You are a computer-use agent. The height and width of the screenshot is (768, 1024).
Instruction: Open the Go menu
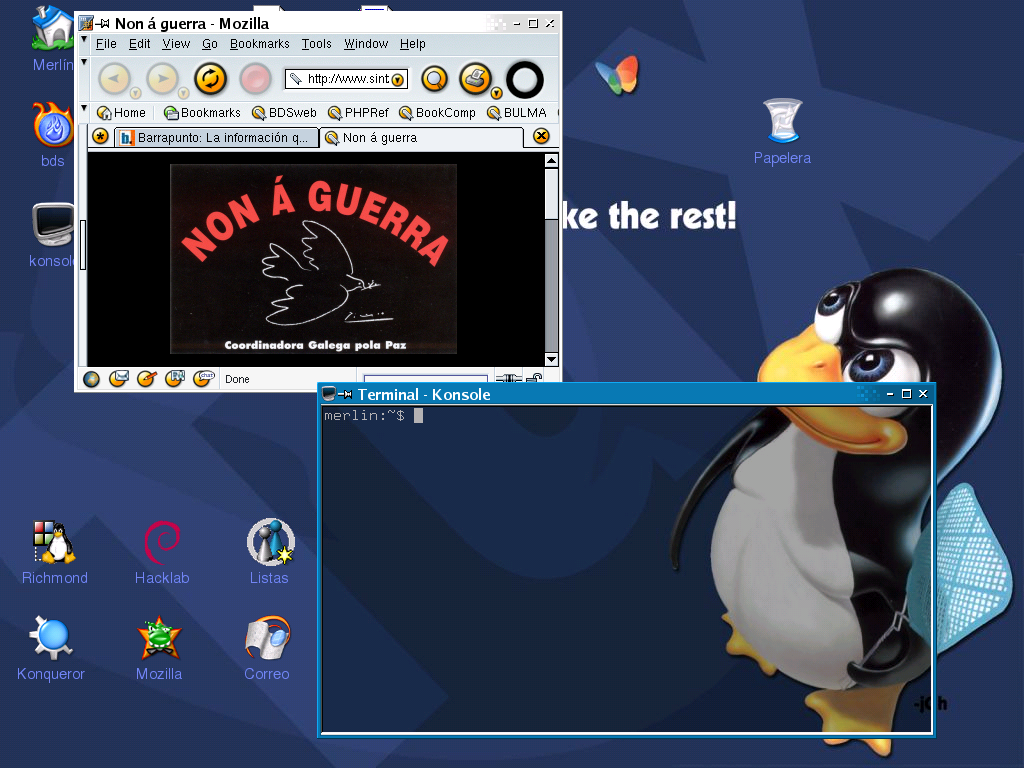tap(210, 44)
